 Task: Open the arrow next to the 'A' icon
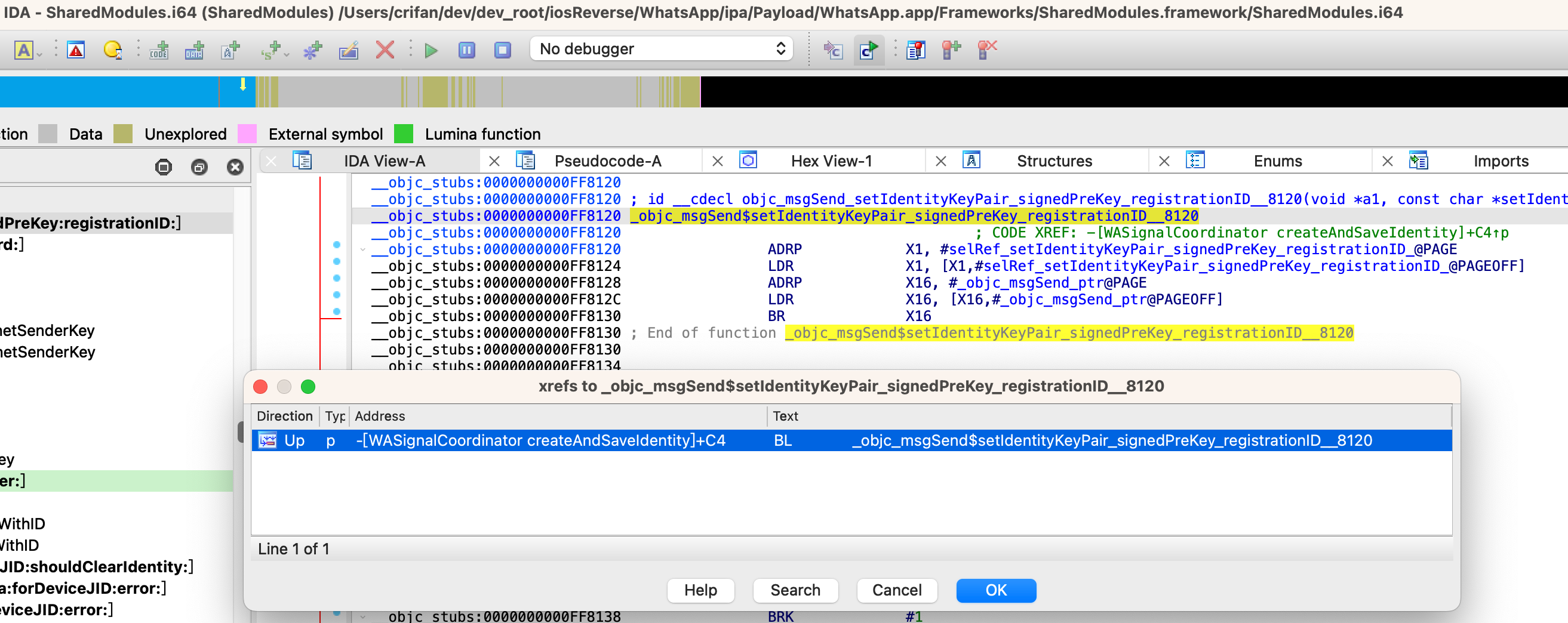[39, 55]
